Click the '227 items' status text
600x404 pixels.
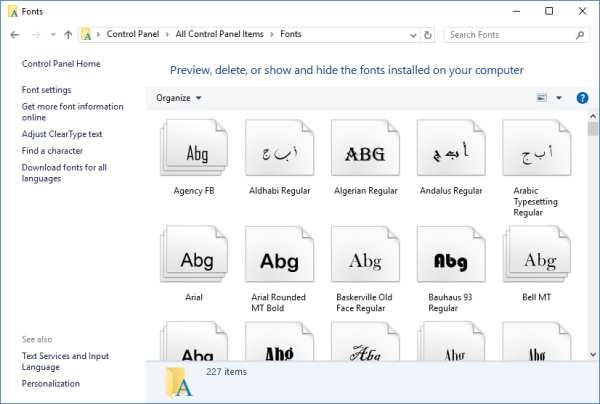click(x=227, y=371)
